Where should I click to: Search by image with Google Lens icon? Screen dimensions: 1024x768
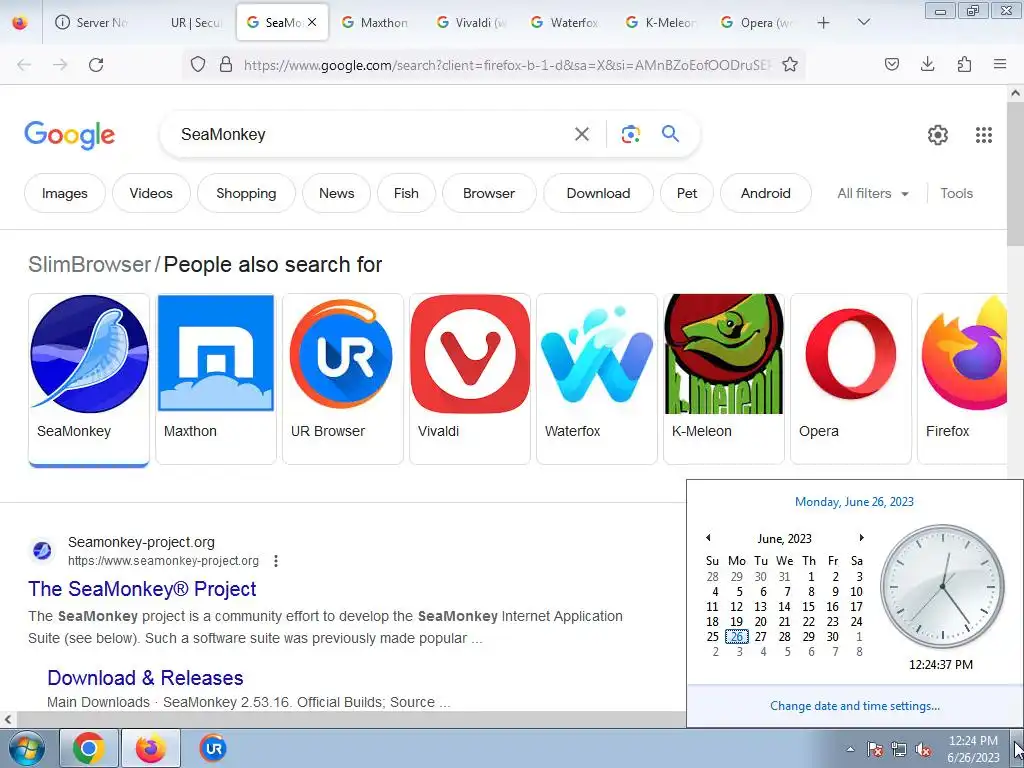pyautogui.click(x=630, y=134)
